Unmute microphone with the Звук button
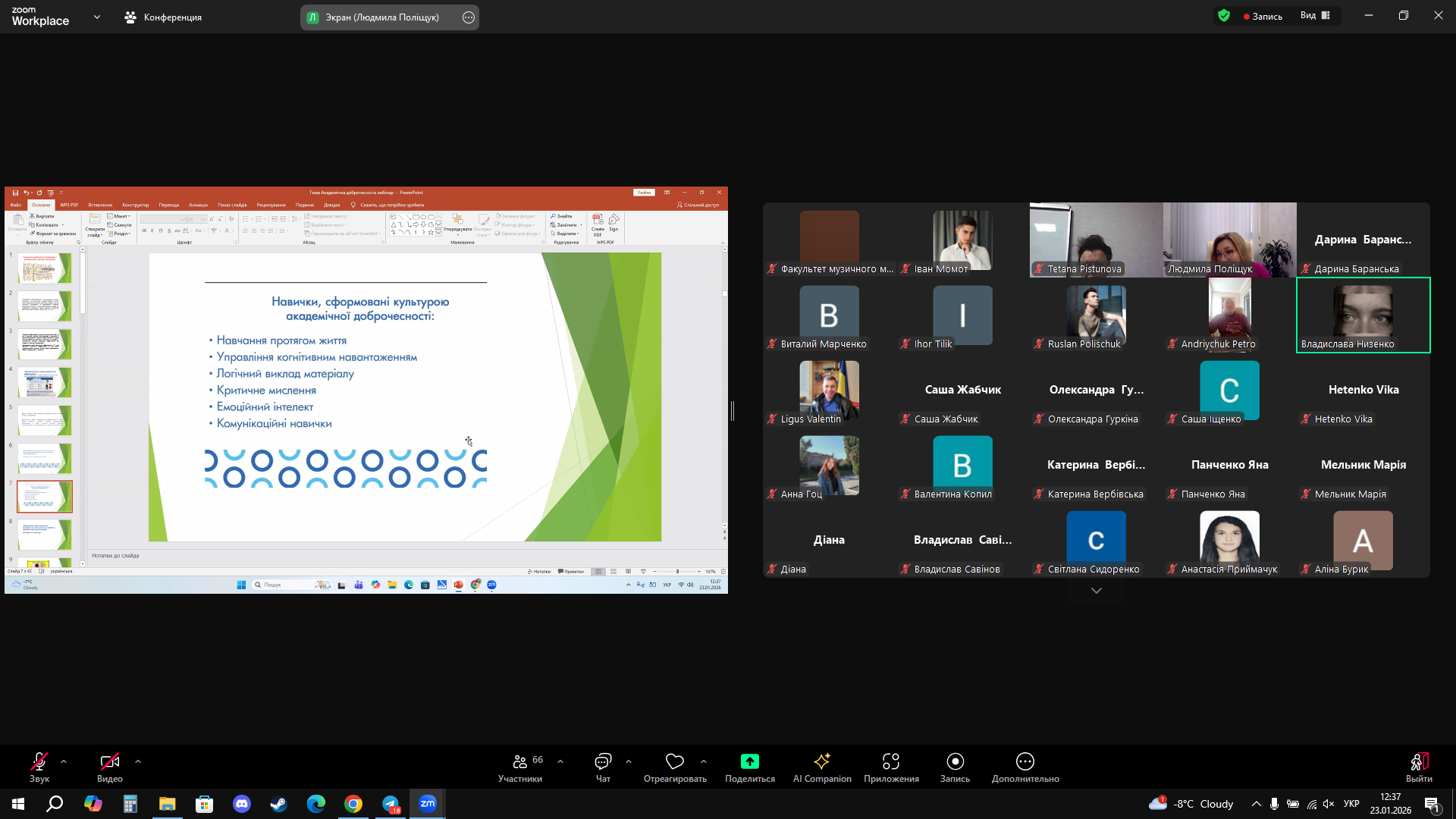 tap(39, 767)
